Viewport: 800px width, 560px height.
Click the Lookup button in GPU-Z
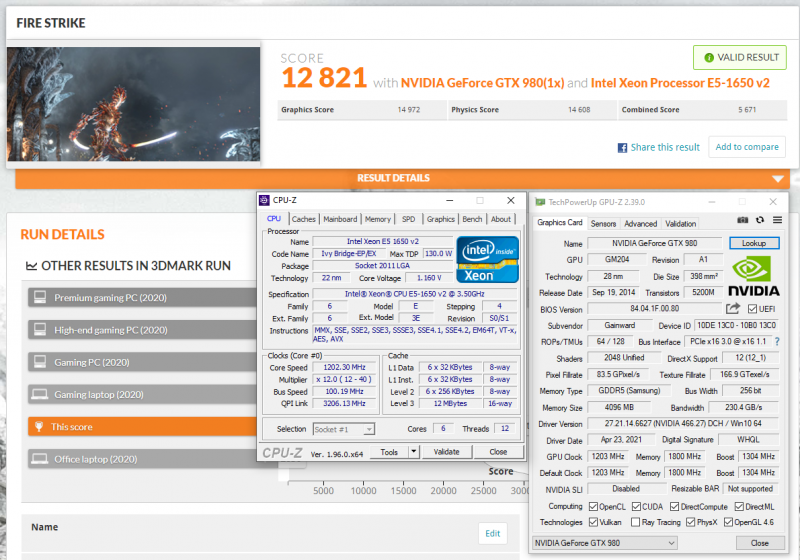753,243
